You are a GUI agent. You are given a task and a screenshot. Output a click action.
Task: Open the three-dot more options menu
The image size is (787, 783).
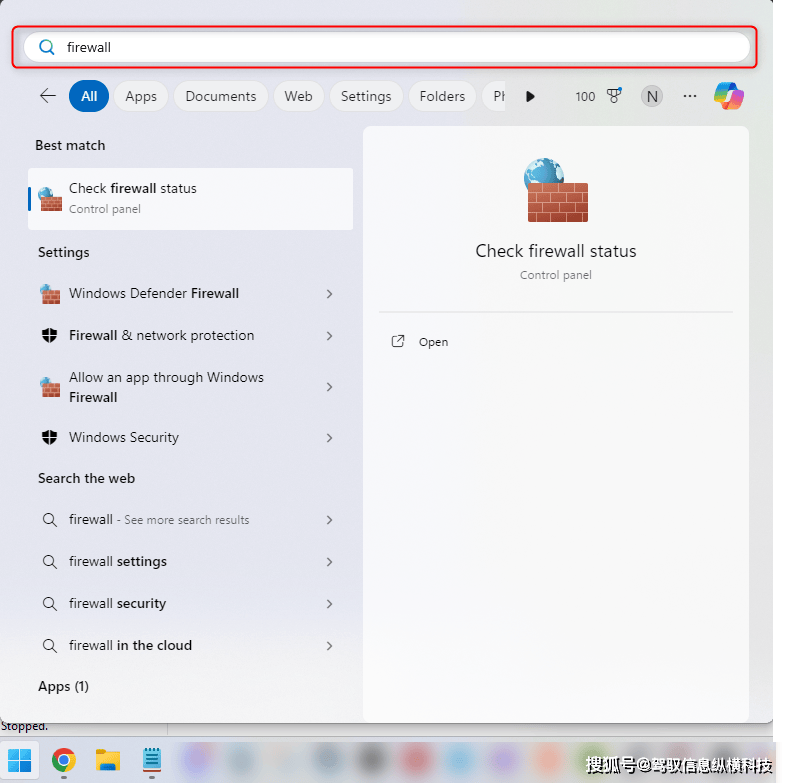click(x=690, y=96)
